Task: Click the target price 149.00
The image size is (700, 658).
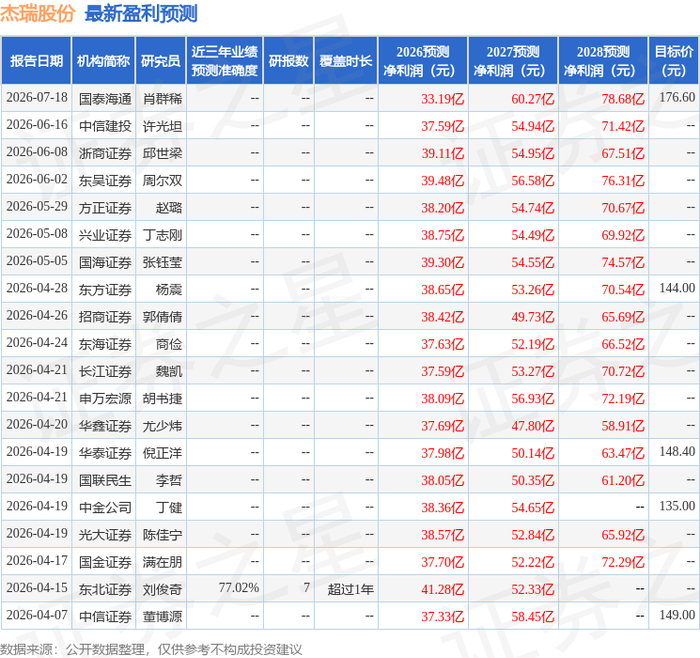Action: (677, 615)
